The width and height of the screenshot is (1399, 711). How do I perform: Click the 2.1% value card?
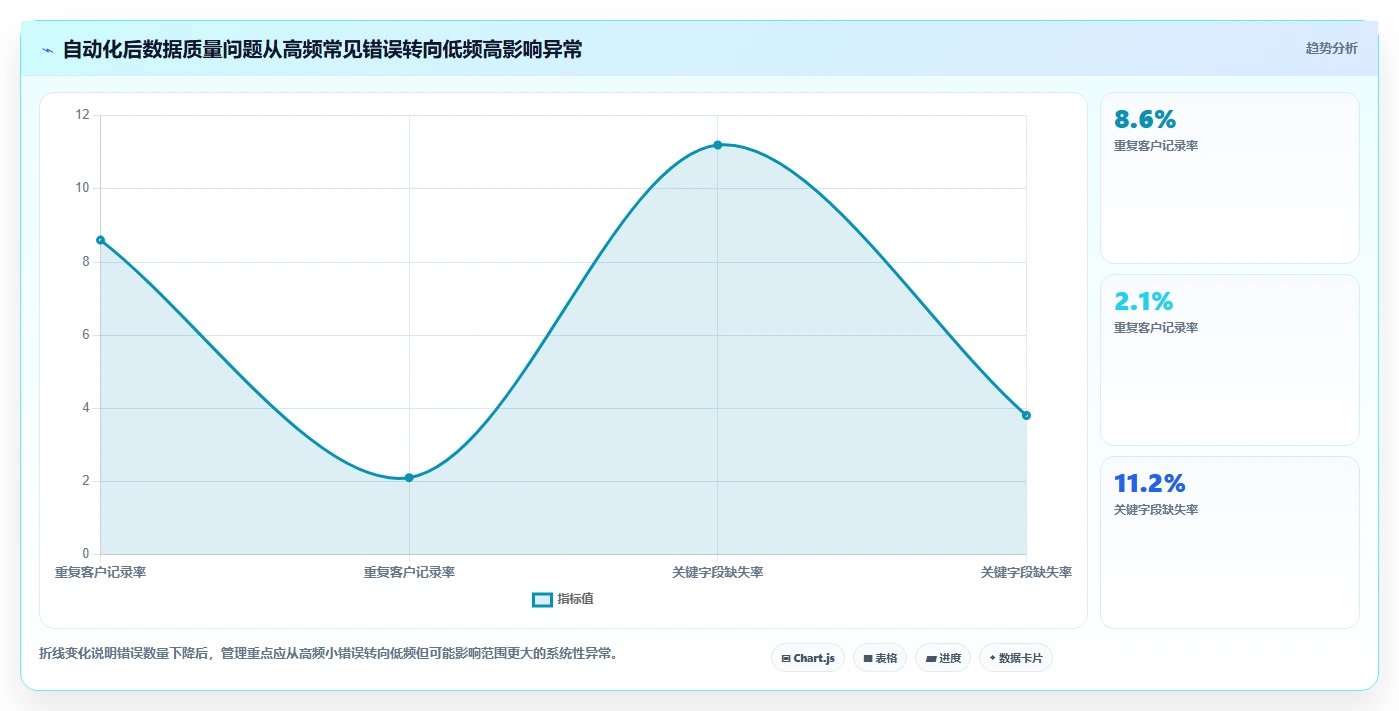click(x=1230, y=360)
